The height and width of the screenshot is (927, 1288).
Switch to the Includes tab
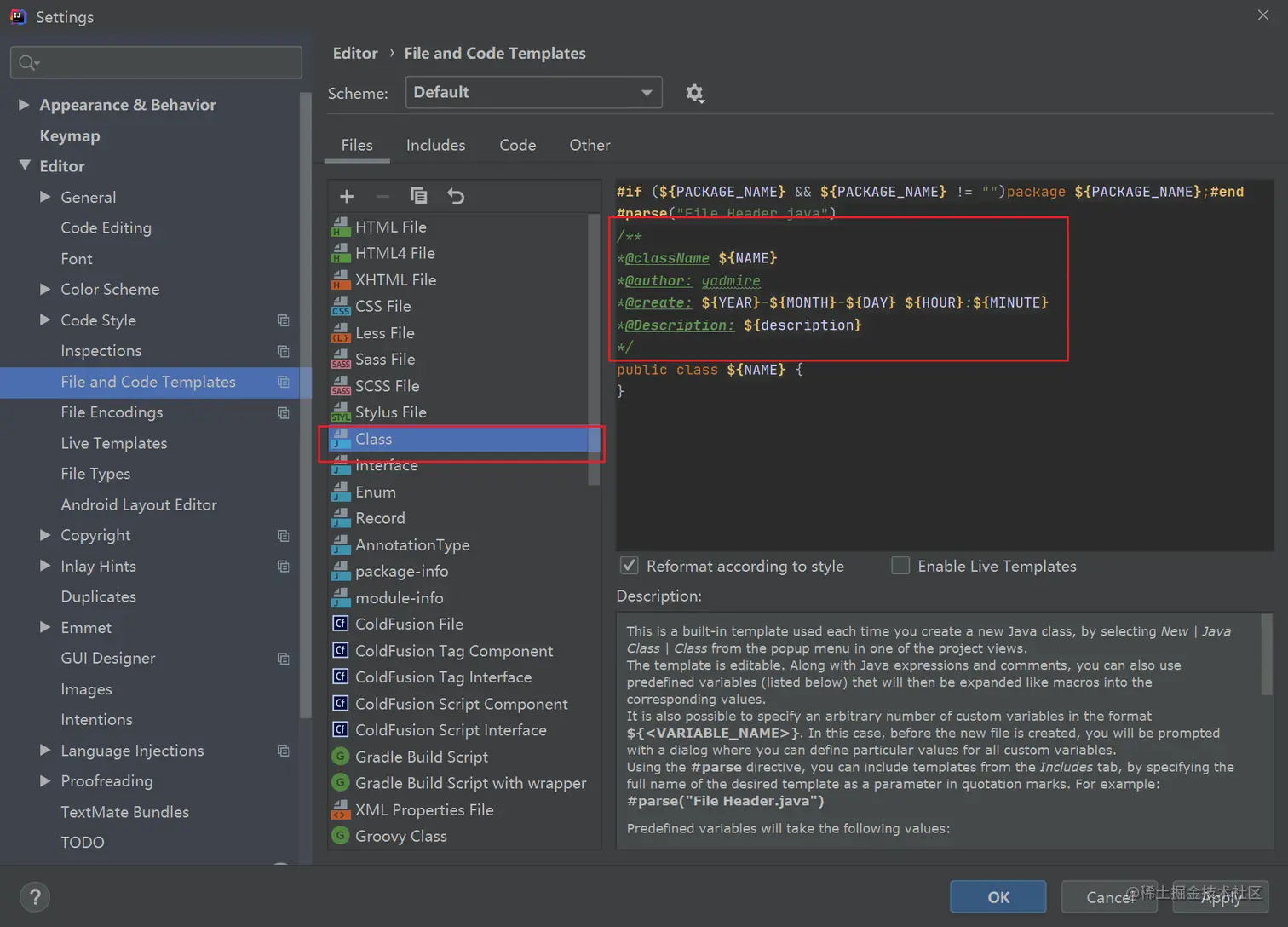(435, 145)
